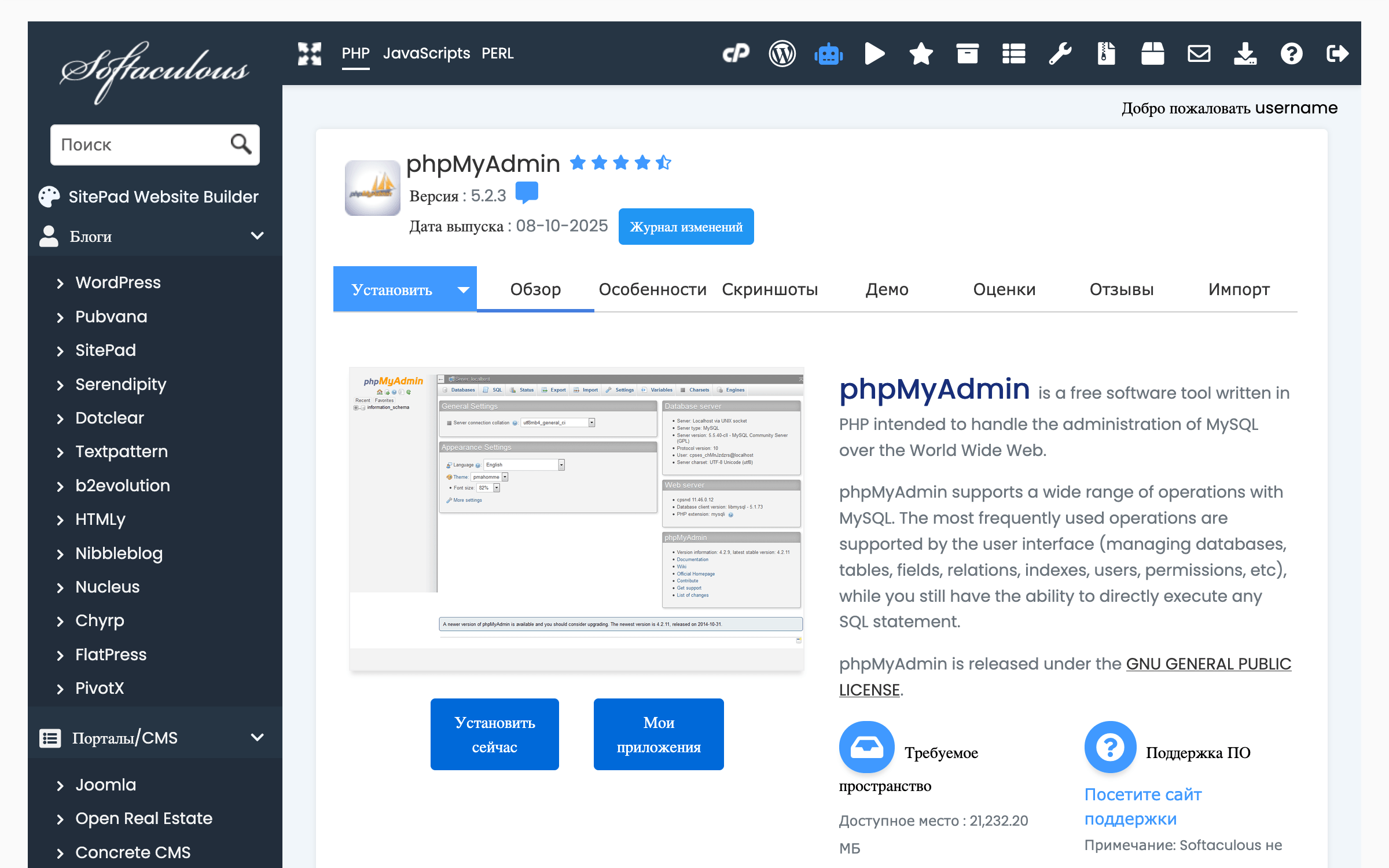Click the Blogs person icon
1389x868 pixels.
[49, 236]
